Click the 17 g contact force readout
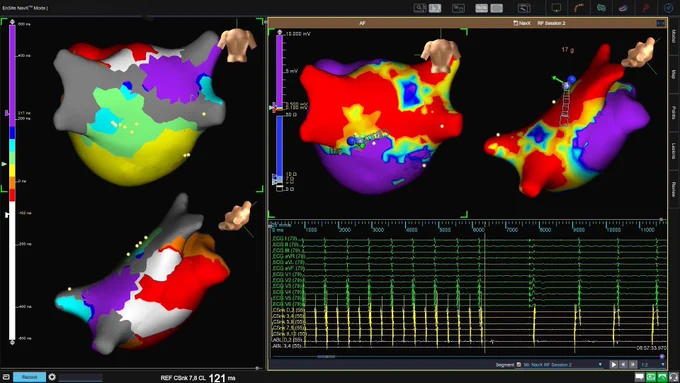Viewport: 680px width, 383px height. point(568,50)
